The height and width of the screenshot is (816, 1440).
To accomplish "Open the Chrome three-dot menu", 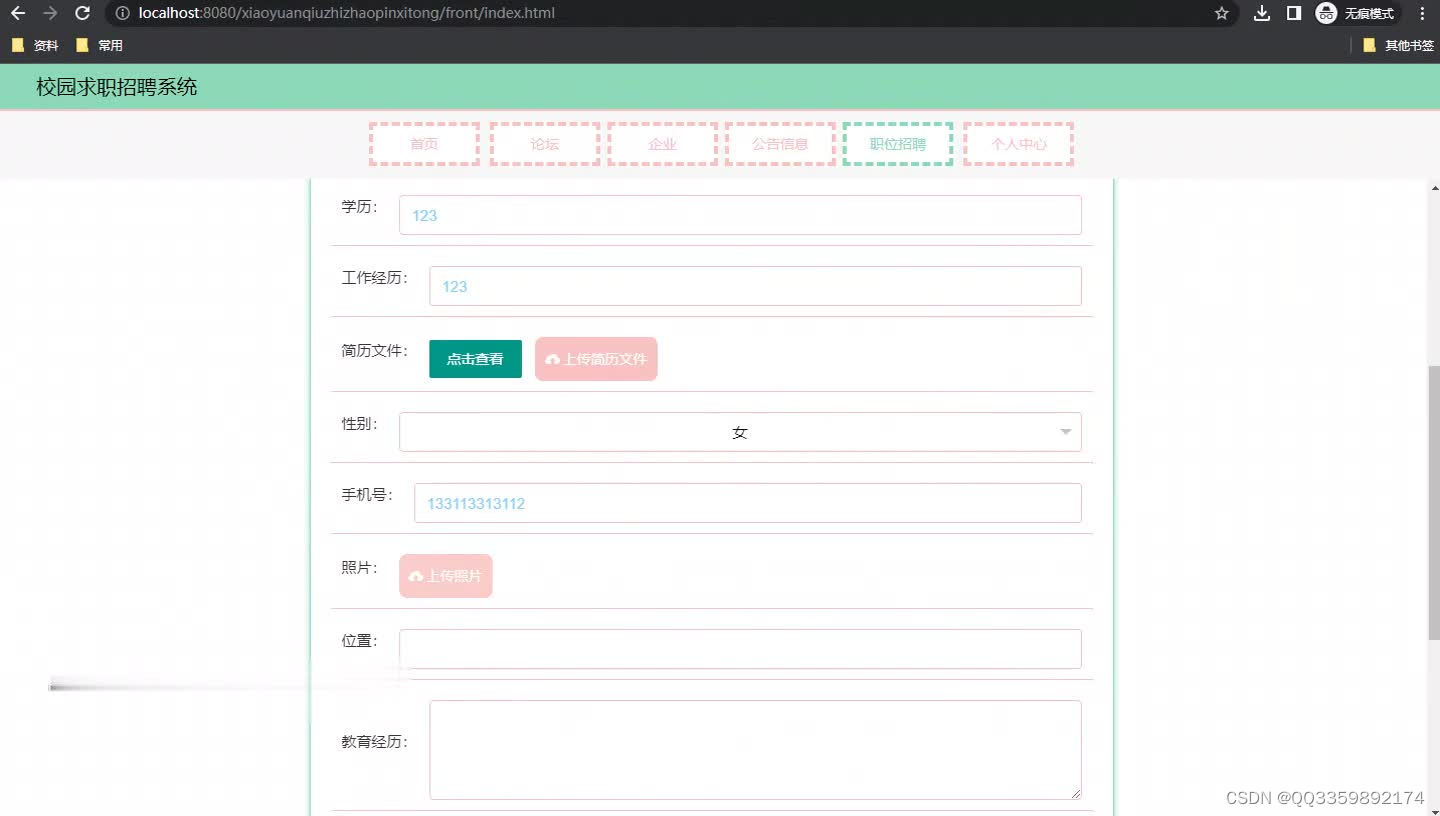I will pos(1422,13).
